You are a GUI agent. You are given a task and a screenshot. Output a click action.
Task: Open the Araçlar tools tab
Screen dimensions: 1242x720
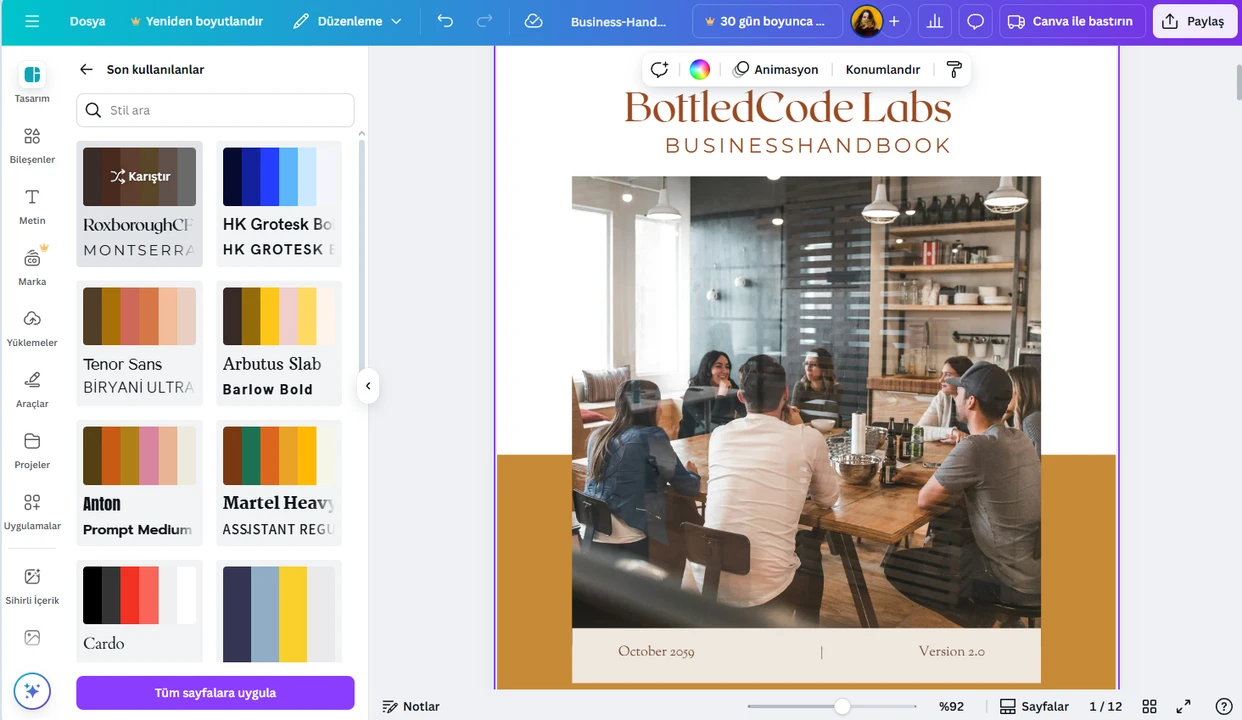coord(32,389)
